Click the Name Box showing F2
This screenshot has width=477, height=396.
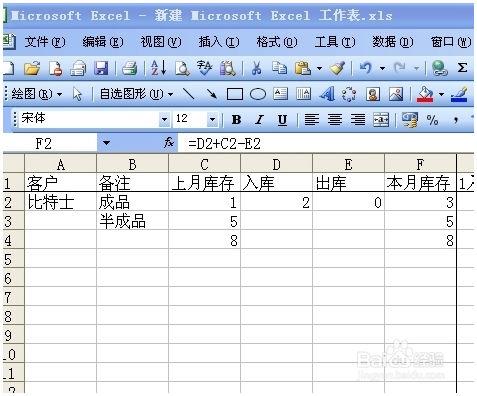(x=50, y=144)
